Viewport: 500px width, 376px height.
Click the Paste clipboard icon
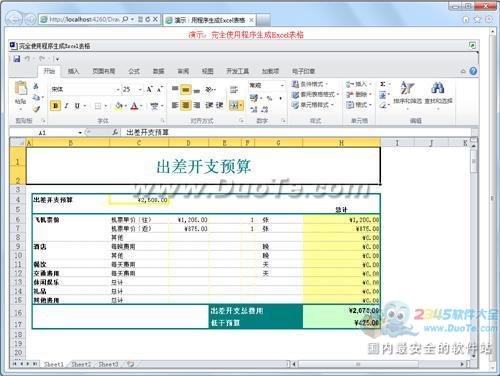tap(21, 88)
